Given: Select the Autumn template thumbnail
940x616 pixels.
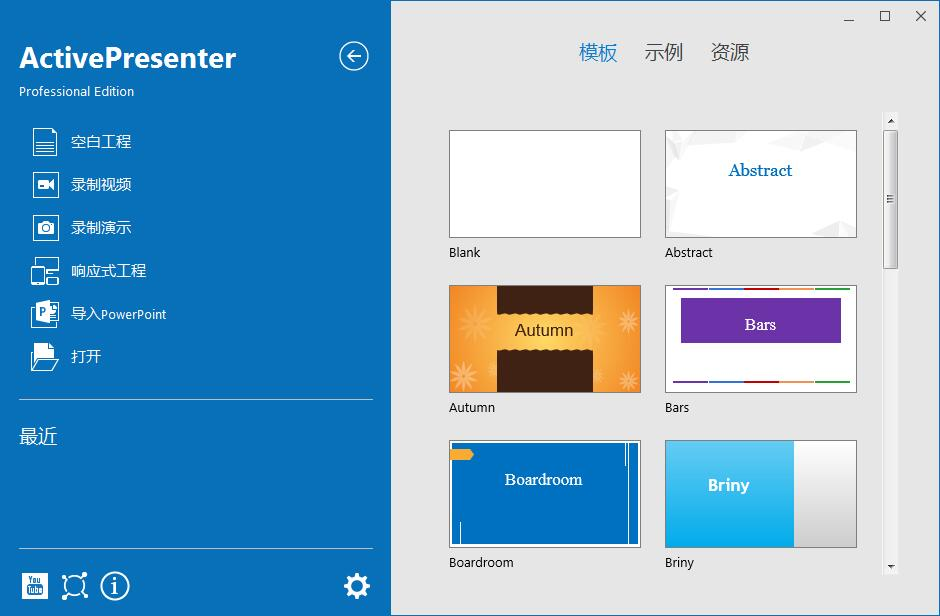Looking at the screenshot, I should (545, 339).
